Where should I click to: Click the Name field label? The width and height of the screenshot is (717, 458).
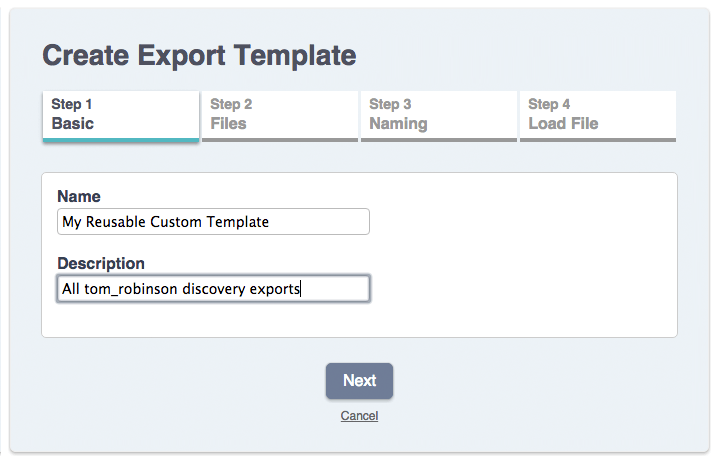(79, 196)
